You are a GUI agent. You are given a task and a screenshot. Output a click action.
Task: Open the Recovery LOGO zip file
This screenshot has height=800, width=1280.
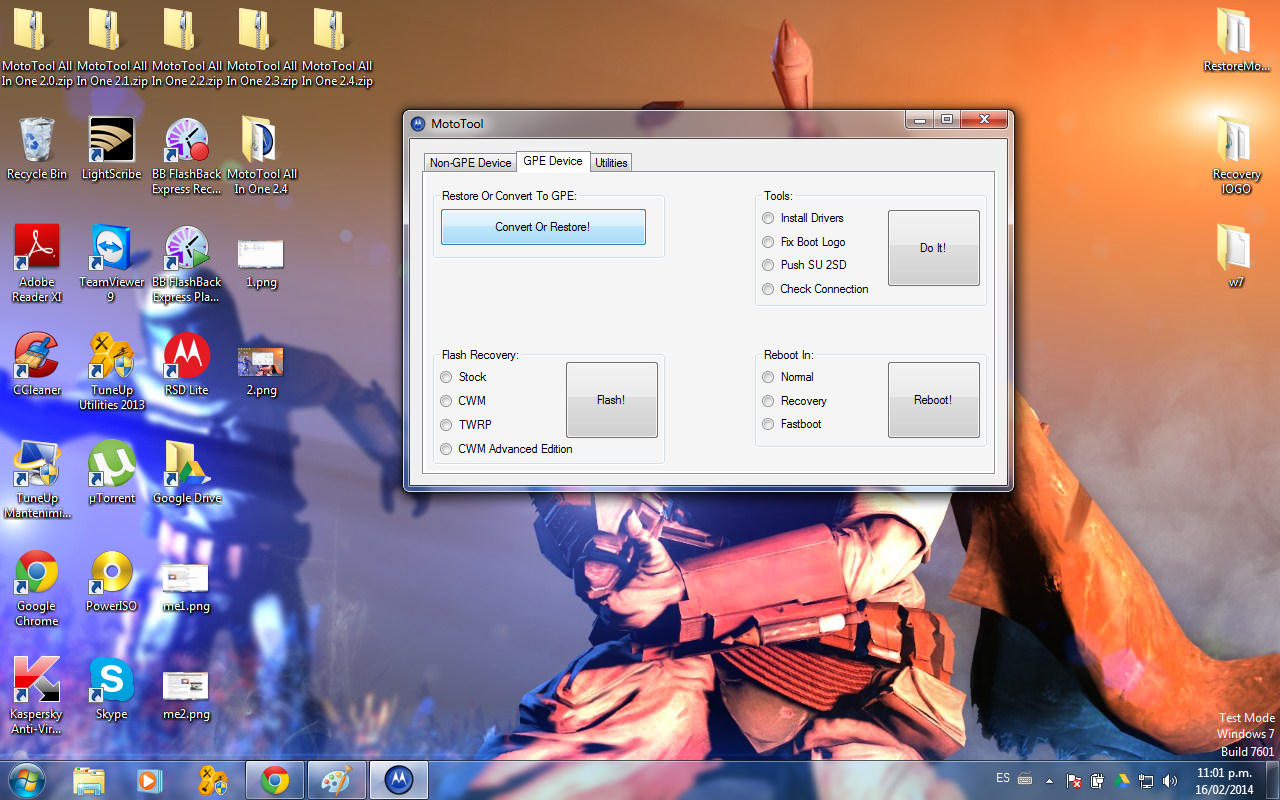[x=1237, y=155]
